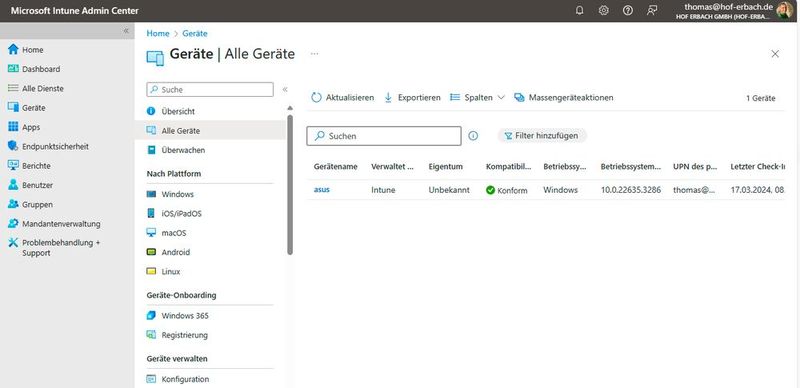The height and width of the screenshot is (388, 800).
Task: Click Filter hinzufügen button
Action: [542, 136]
